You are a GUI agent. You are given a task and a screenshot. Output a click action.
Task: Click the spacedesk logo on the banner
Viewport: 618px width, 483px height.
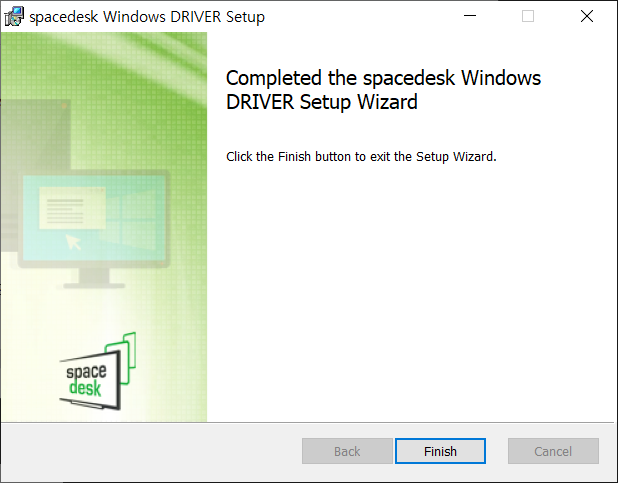(x=98, y=371)
